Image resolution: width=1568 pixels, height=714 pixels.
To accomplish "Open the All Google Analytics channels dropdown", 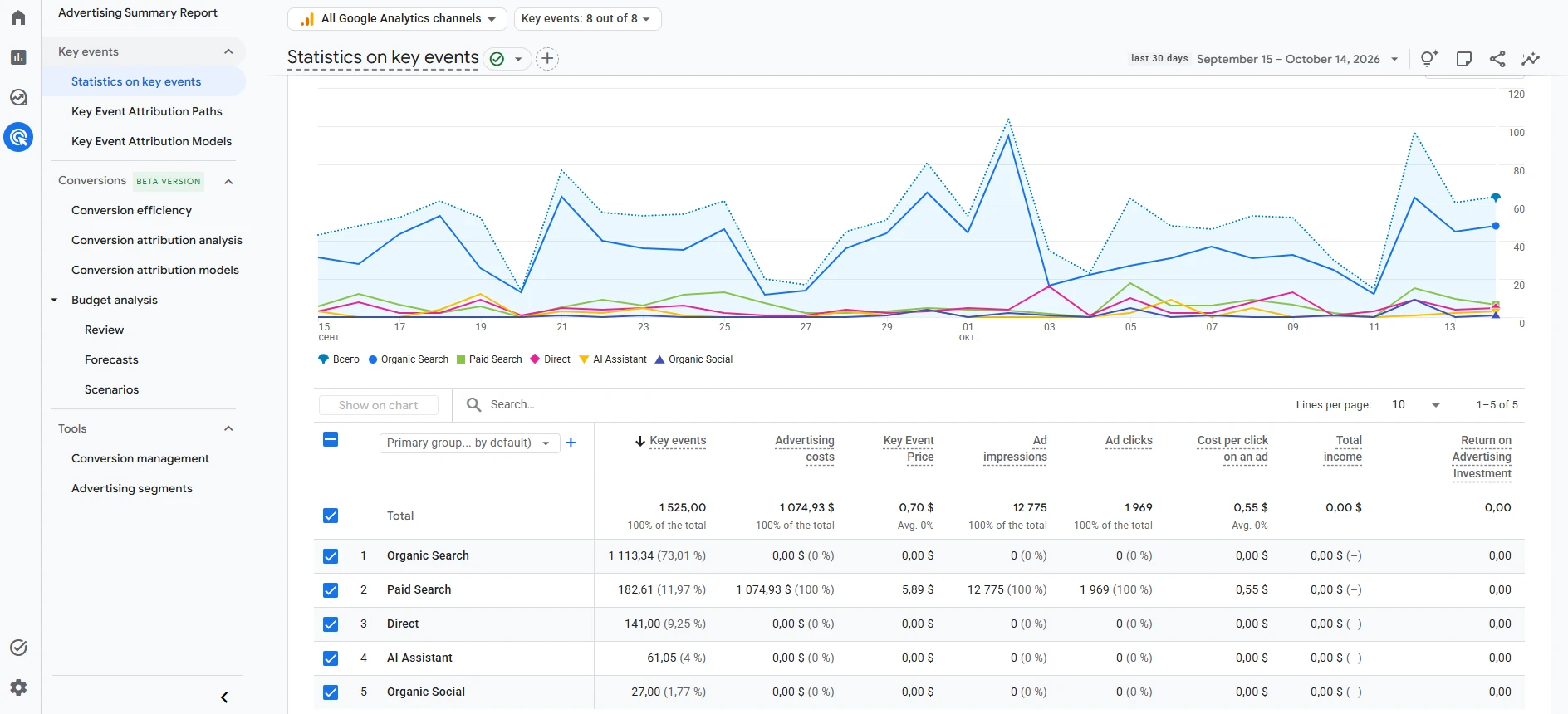I will (x=397, y=18).
